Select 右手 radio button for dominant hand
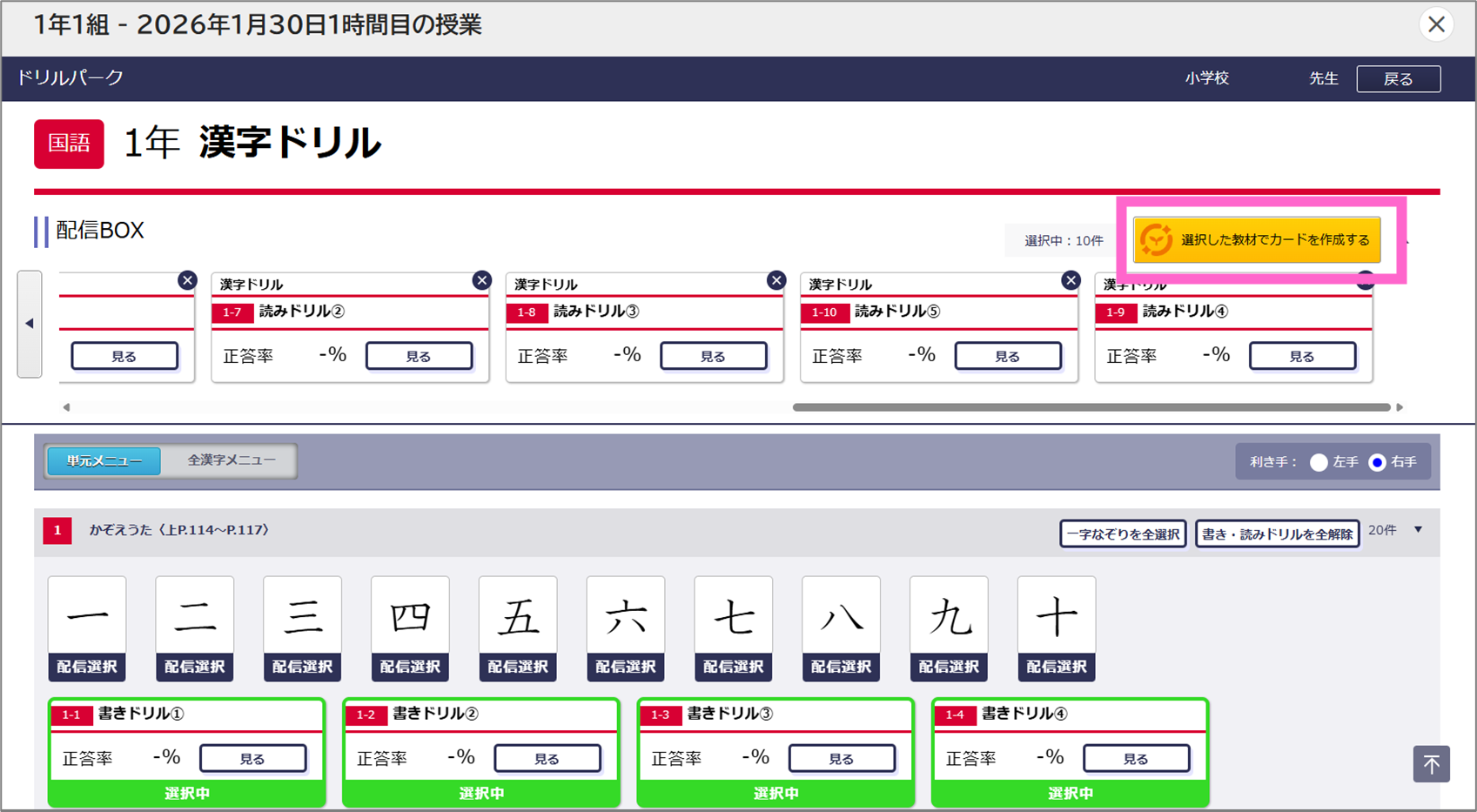 coord(1377,462)
